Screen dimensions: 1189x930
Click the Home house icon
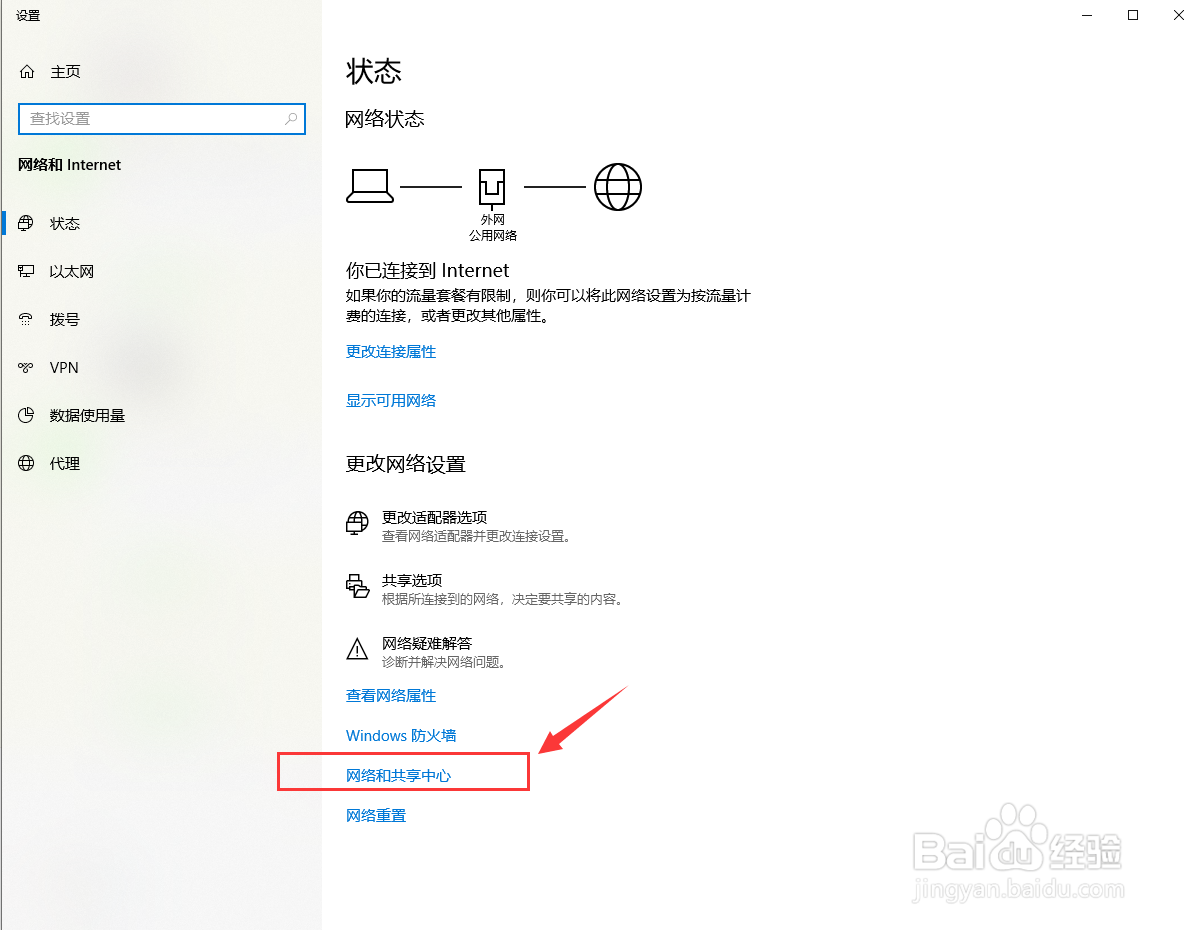pos(27,71)
